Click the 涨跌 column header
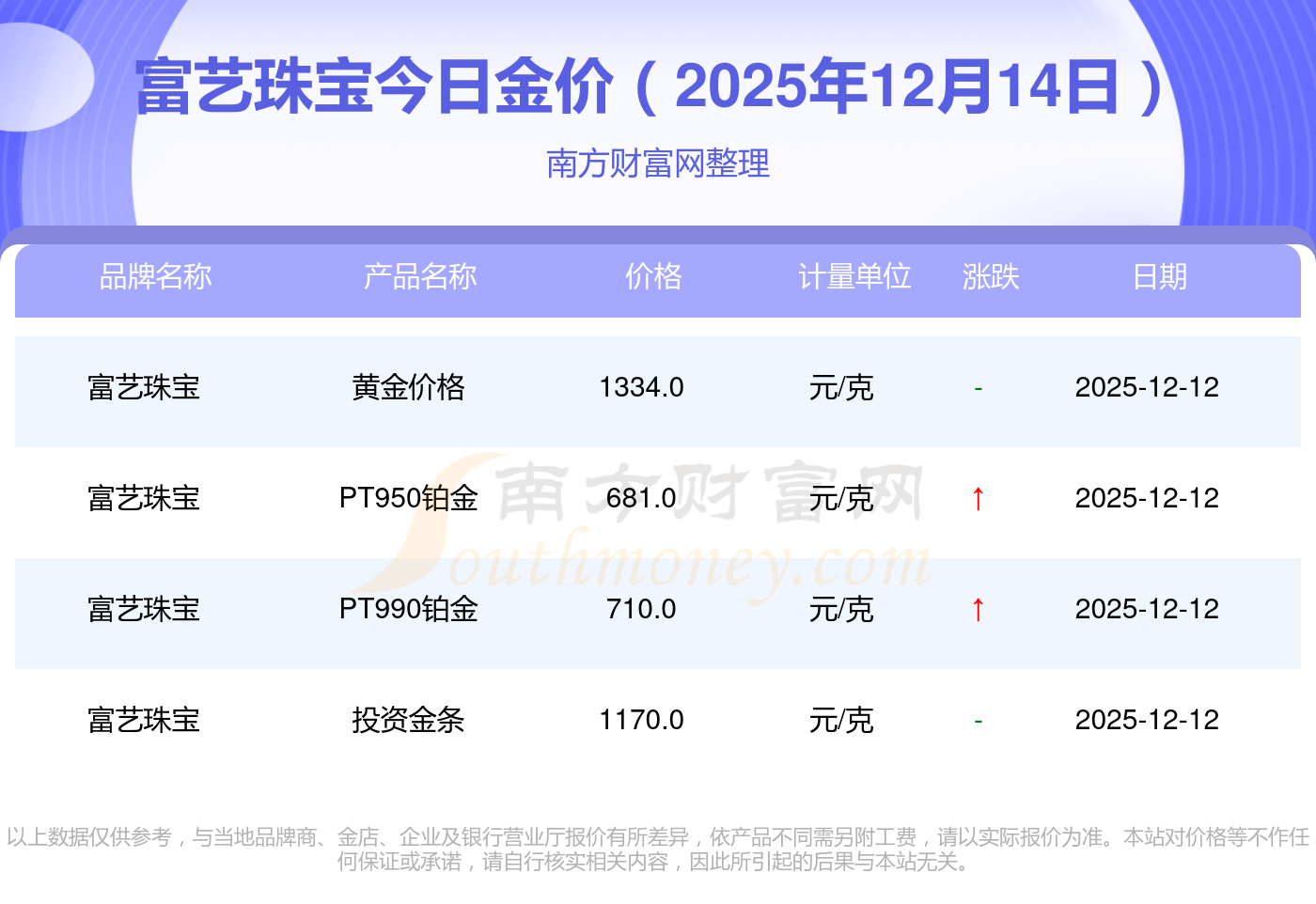1316x904 pixels. 991,276
